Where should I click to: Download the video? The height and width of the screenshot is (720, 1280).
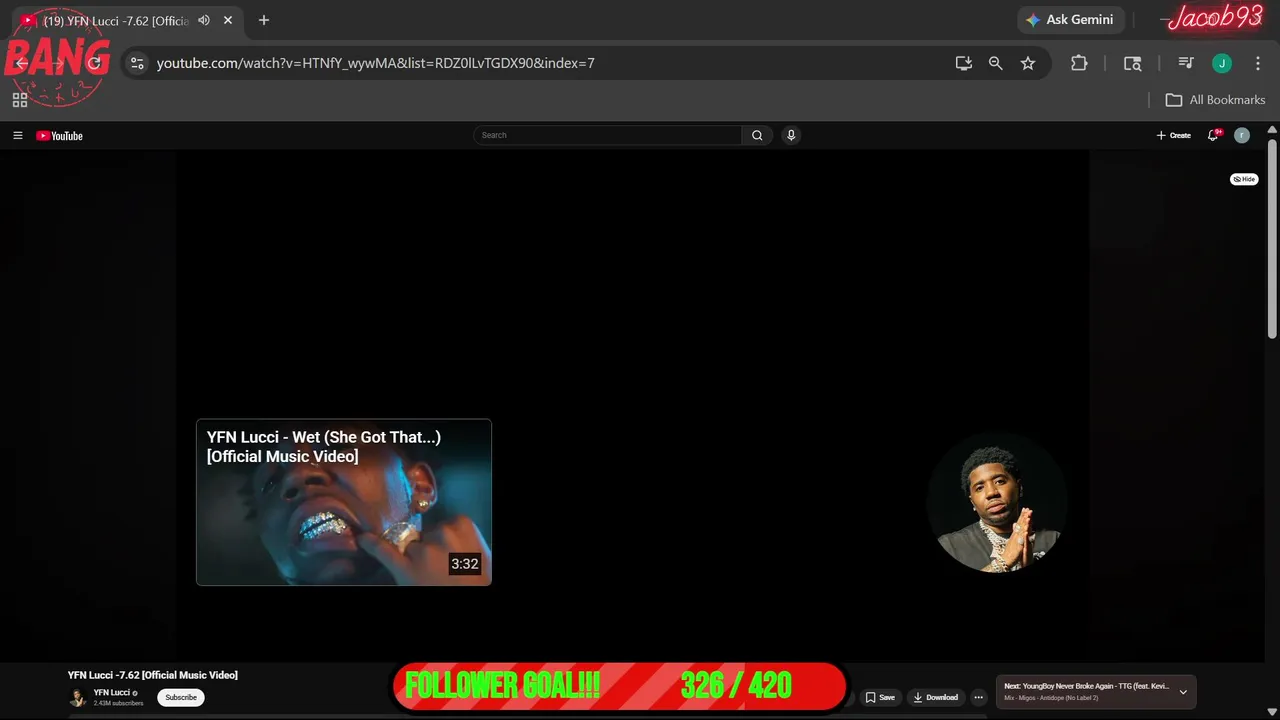(x=936, y=697)
